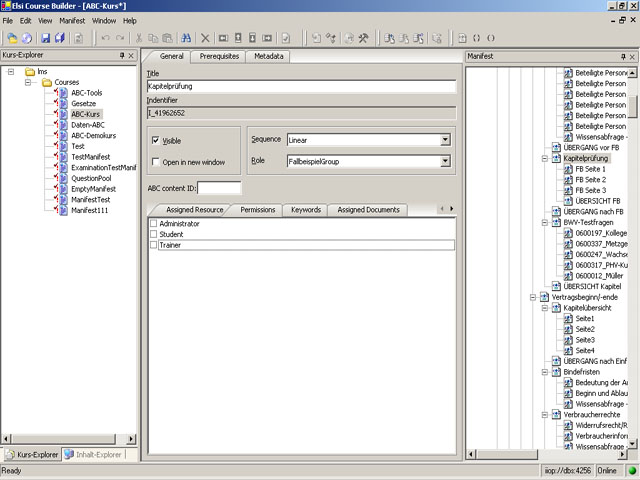Click the ABC-Tools manifest icon
Image resolution: width=640 pixels, height=480 pixels.
pos(63,93)
